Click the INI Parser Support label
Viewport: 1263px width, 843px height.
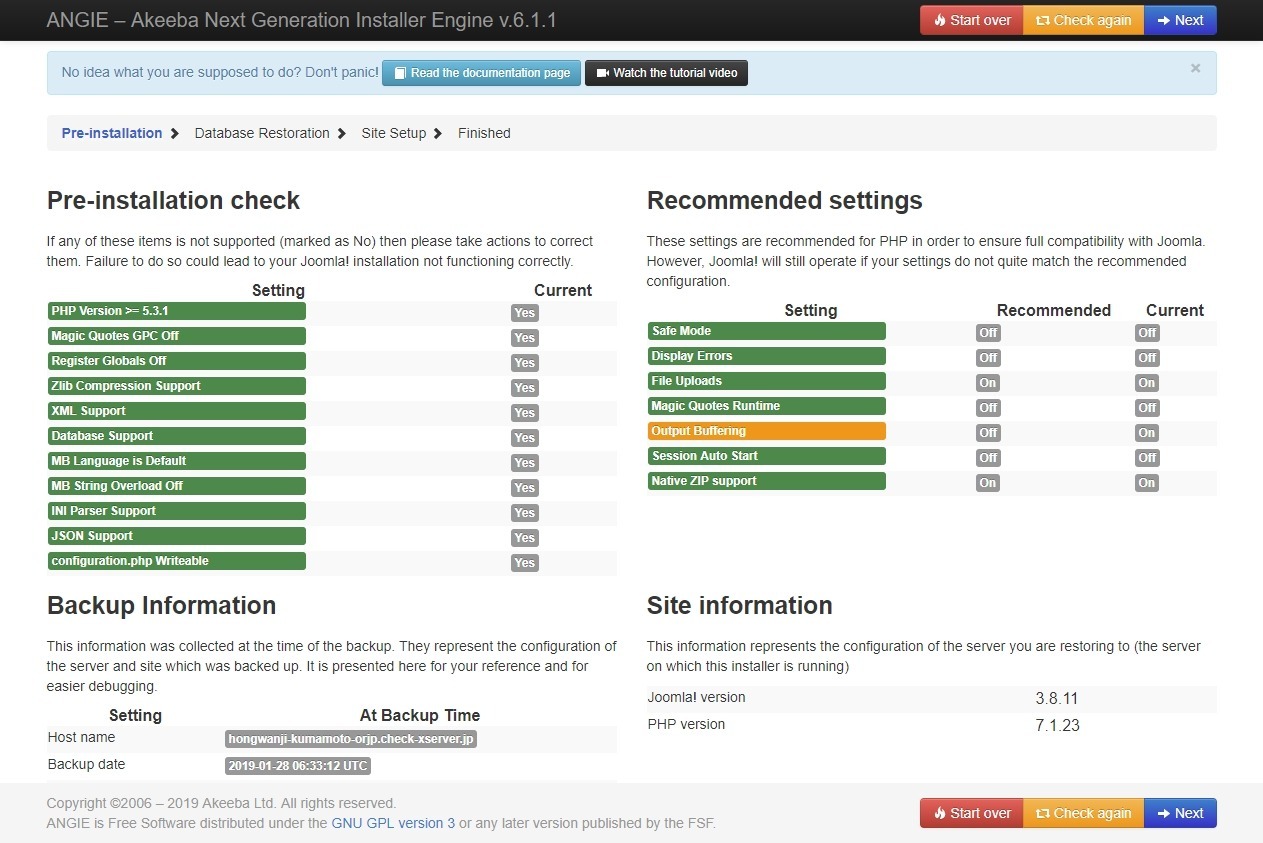177,511
